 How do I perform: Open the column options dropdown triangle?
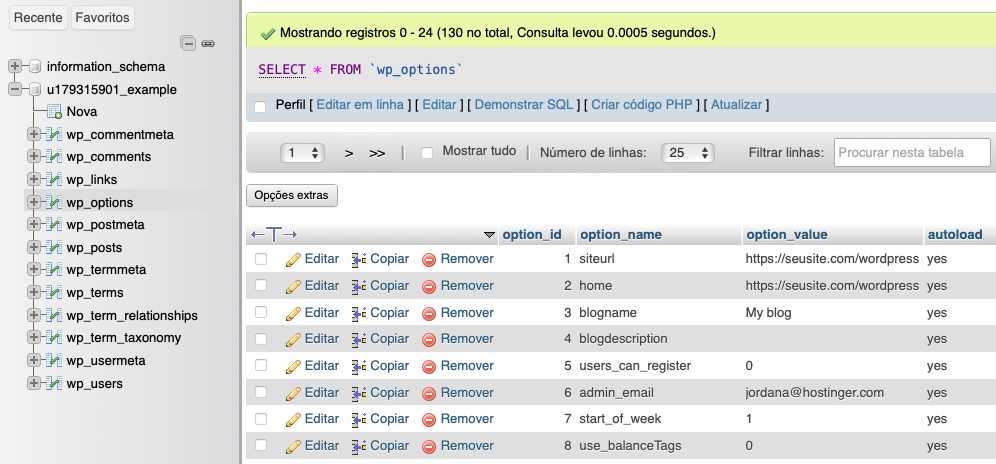point(488,235)
